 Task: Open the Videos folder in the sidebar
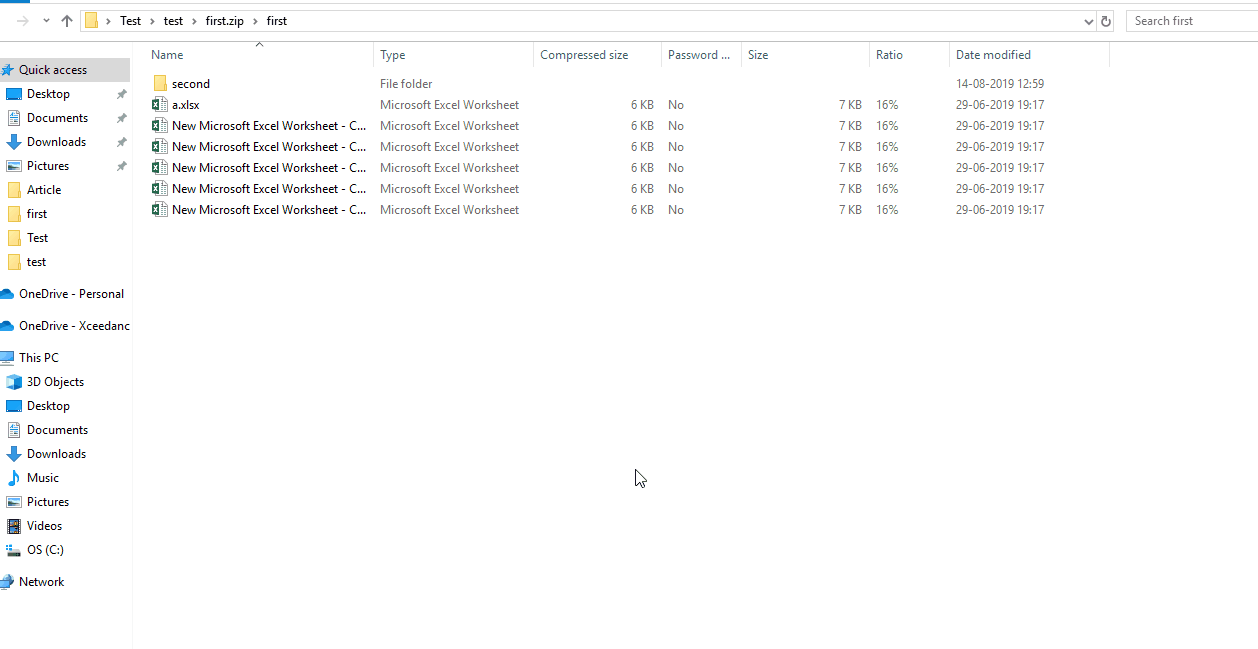coord(43,525)
